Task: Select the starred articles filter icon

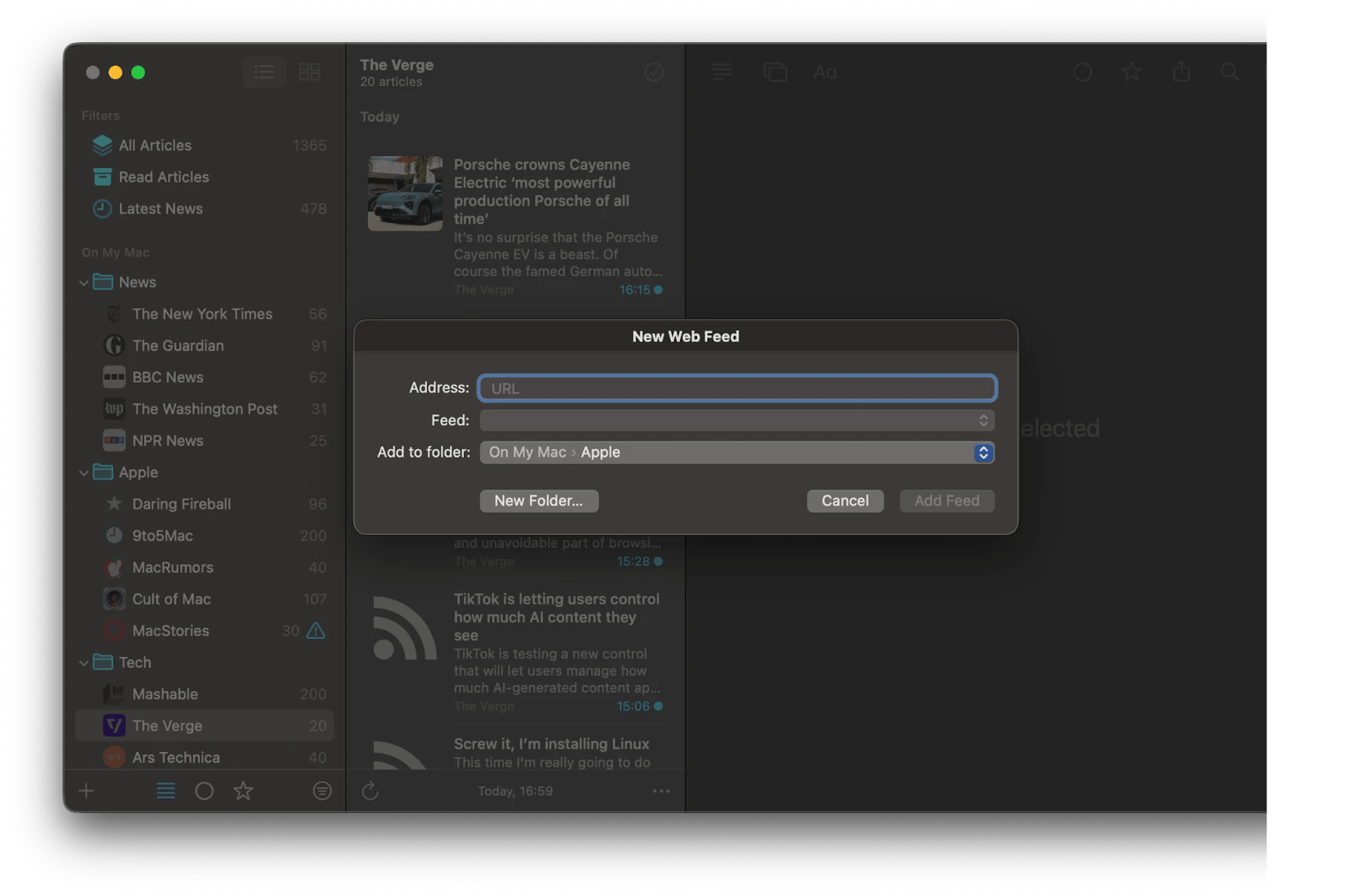Action: [x=243, y=791]
